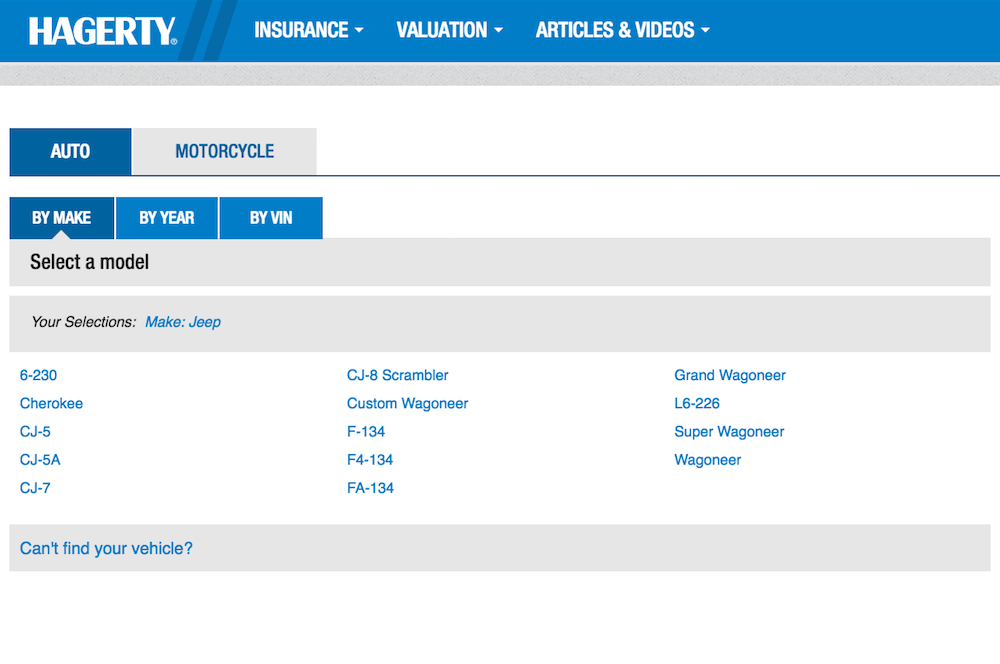Expand the Articles & Videos menu
Viewport: 1000px width, 664px height.
pos(622,30)
